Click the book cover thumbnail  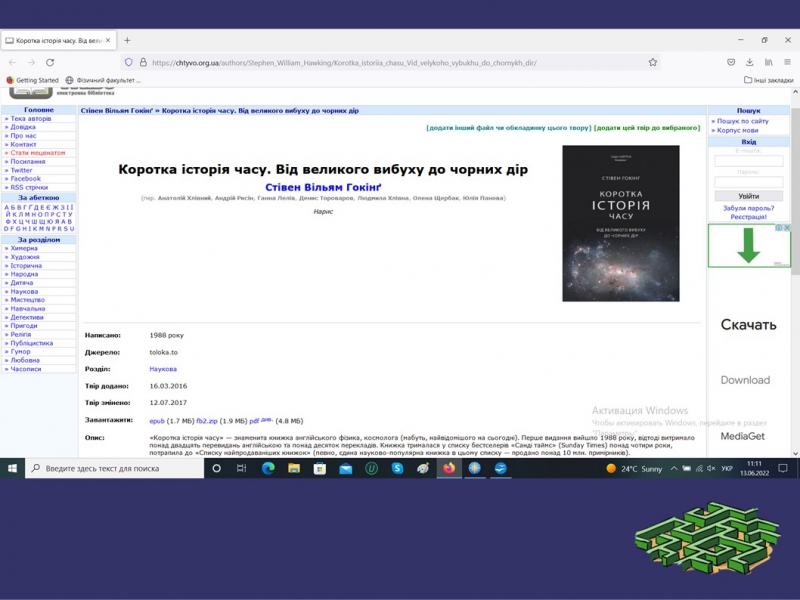[x=620, y=223]
